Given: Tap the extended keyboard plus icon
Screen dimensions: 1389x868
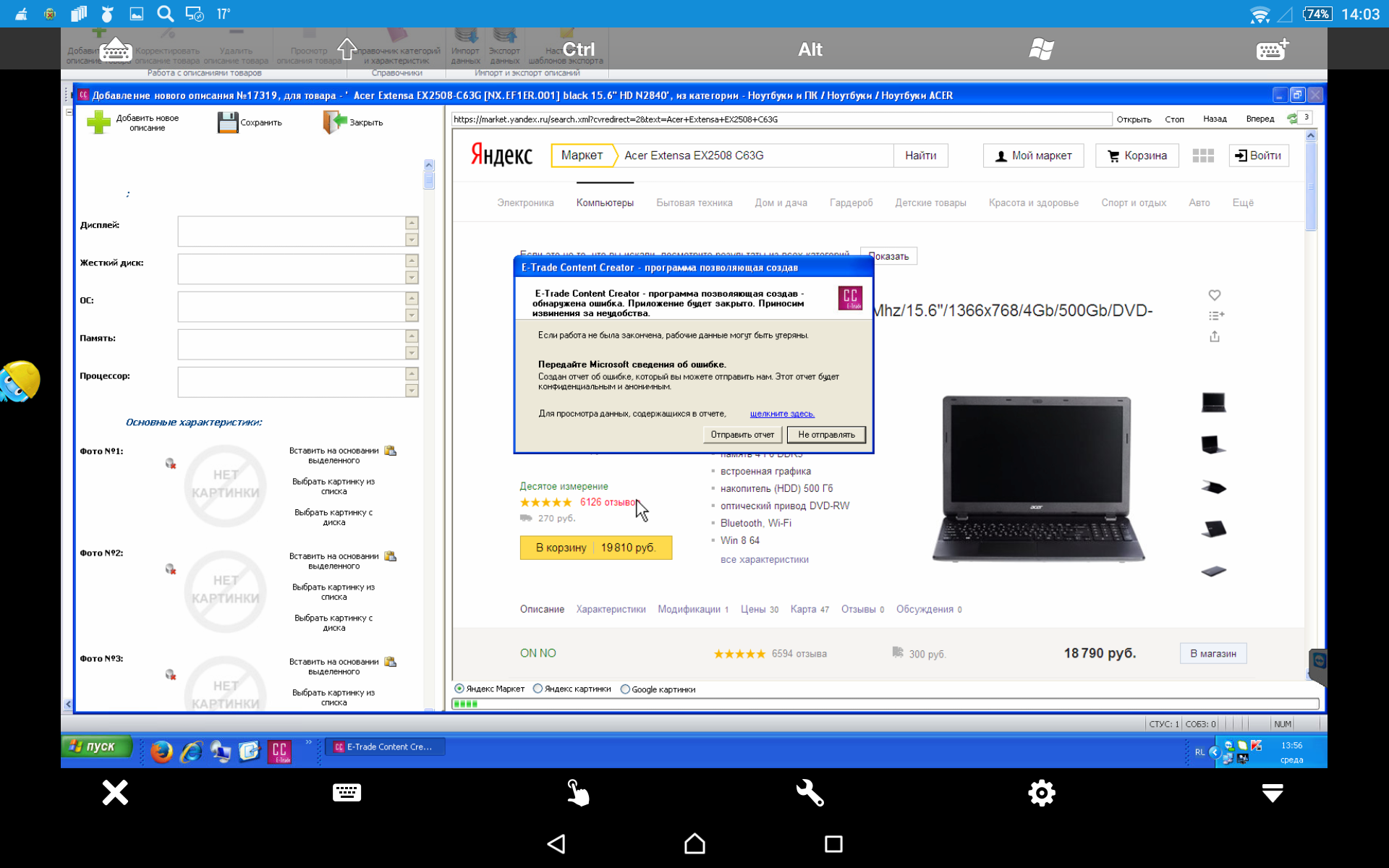Looking at the screenshot, I should click(x=1273, y=49).
